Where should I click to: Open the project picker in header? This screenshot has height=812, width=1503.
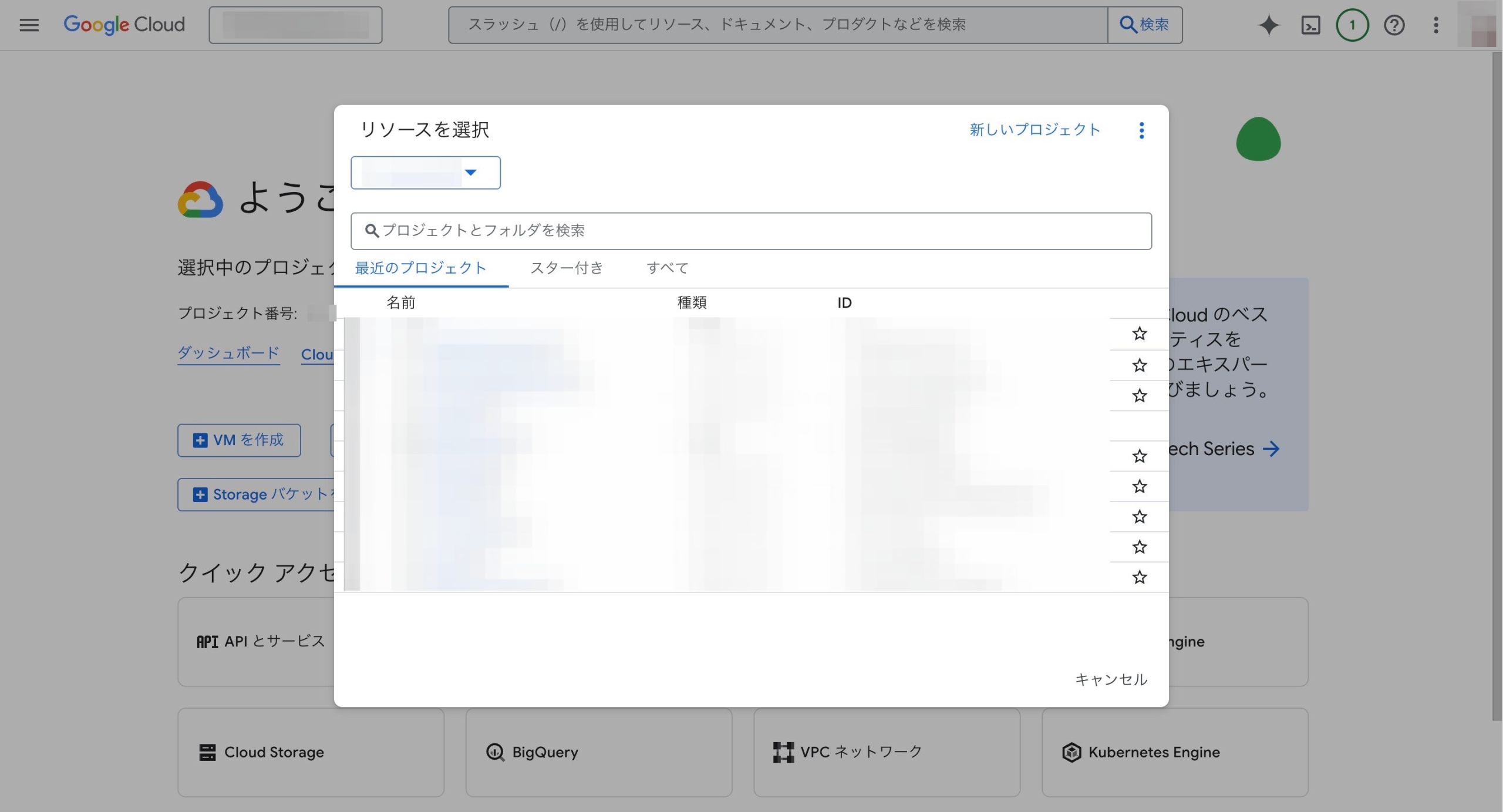click(295, 25)
